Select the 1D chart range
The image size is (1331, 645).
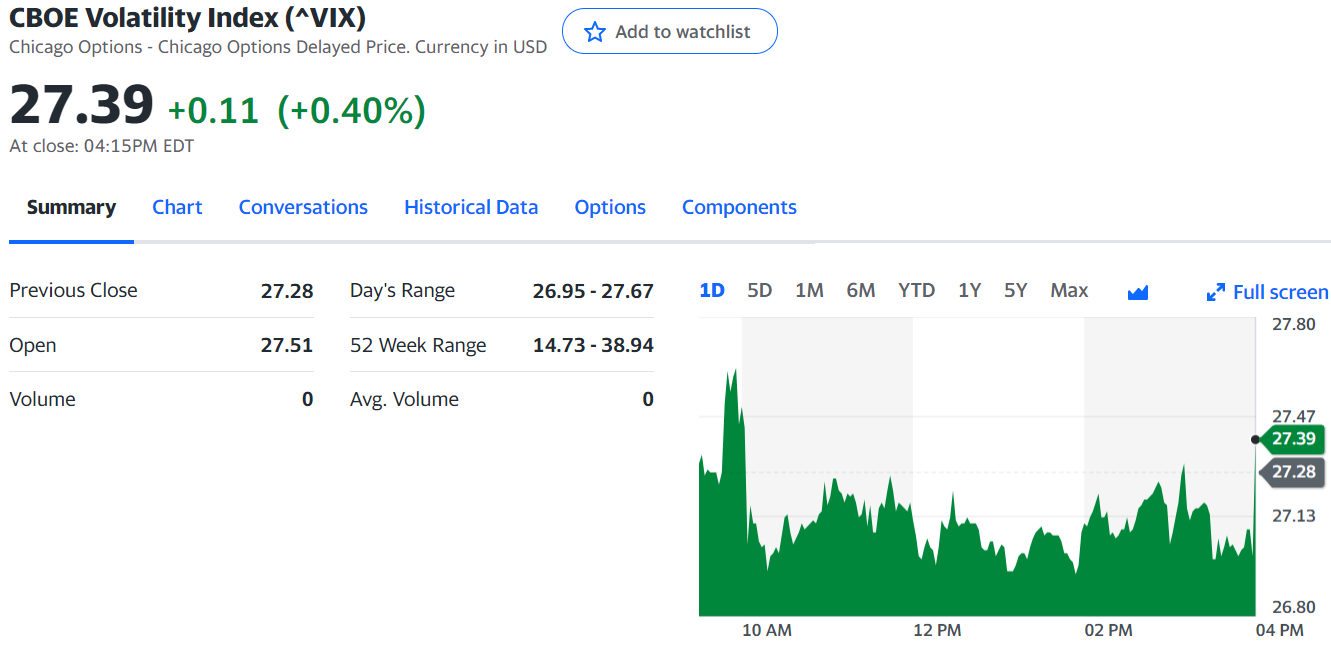tap(712, 290)
